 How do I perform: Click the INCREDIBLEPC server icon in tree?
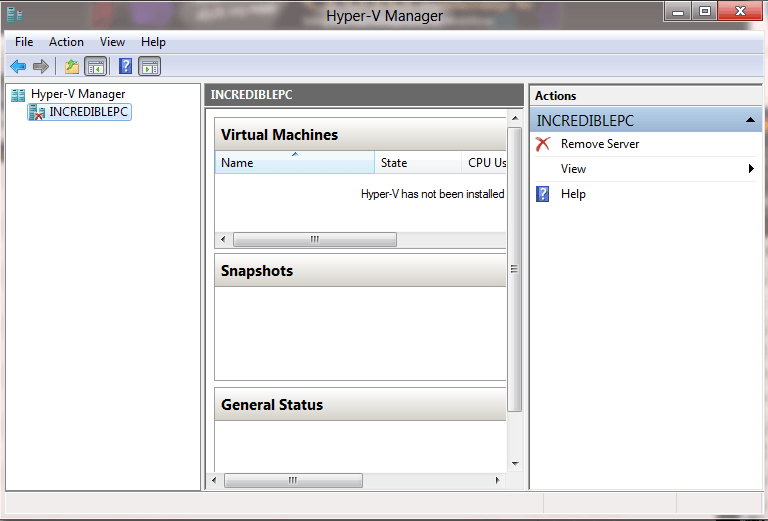pos(37,112)
